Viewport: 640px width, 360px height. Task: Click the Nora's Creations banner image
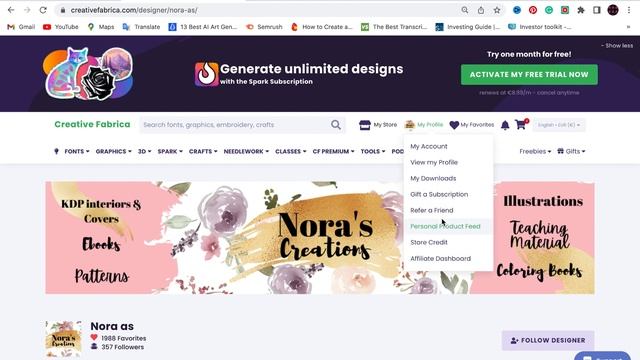pyautogui.click(x=320, y=238)
